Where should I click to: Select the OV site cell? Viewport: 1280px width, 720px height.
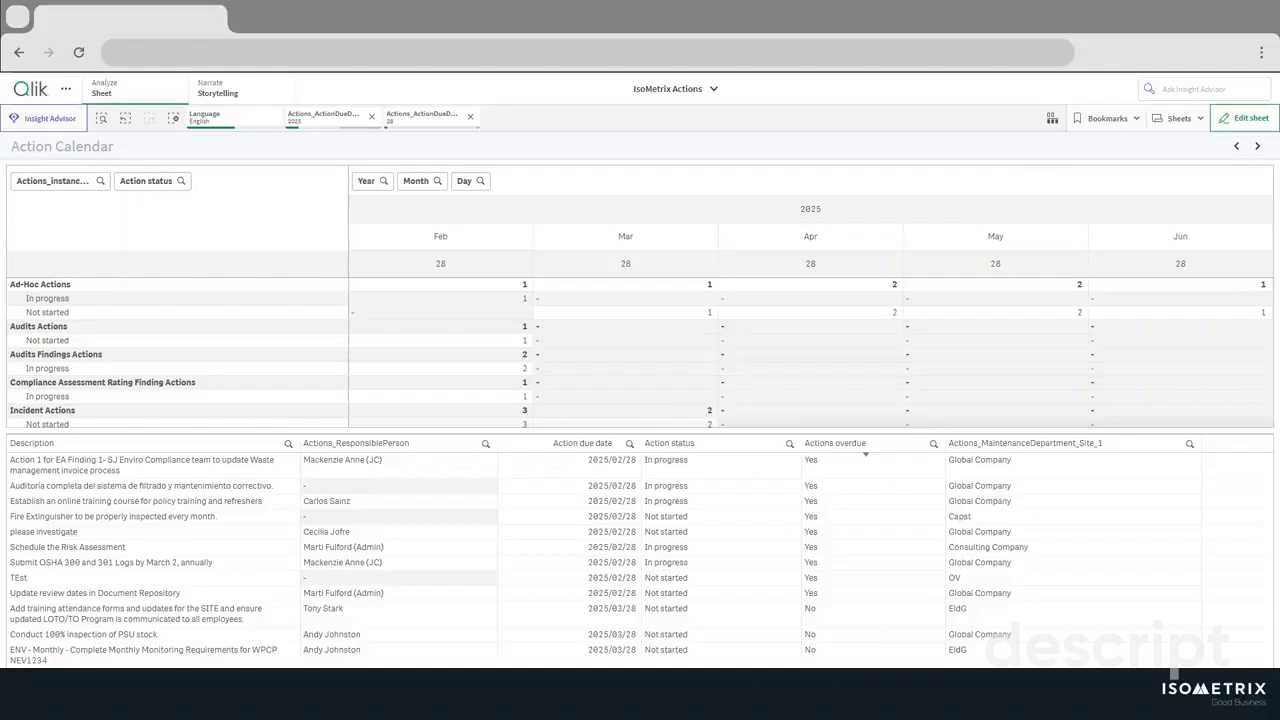(954, 578)
